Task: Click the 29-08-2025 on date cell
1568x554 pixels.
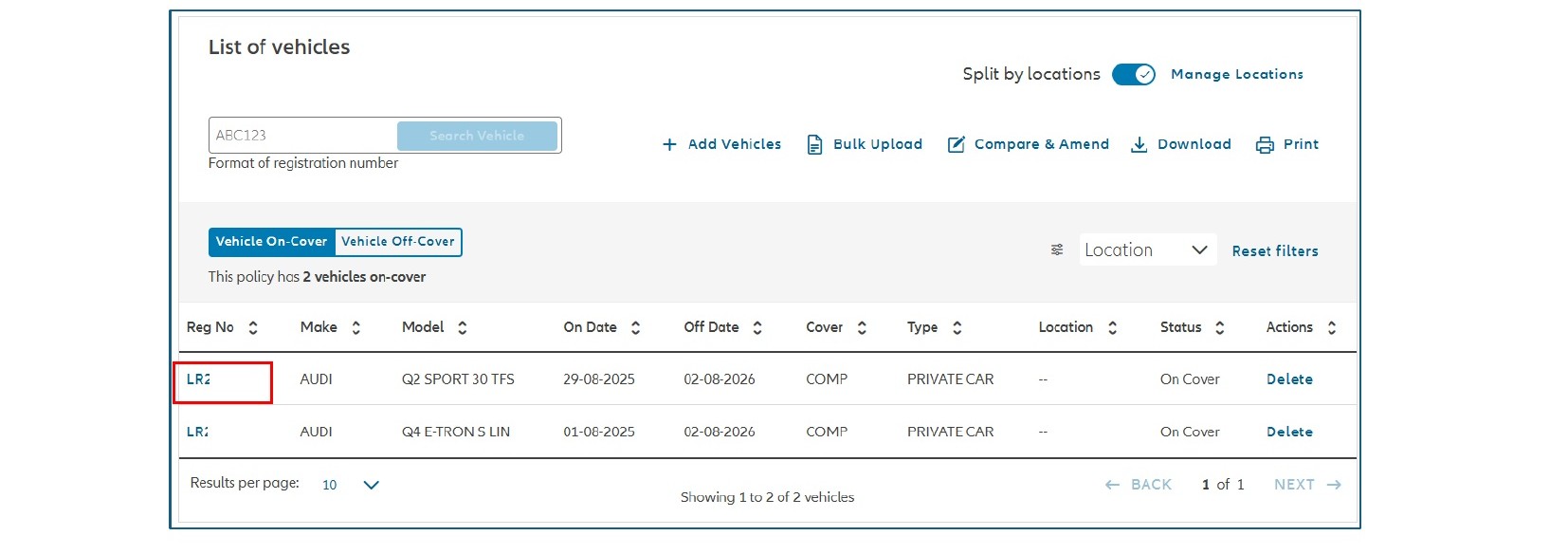Action: point(599,379)
